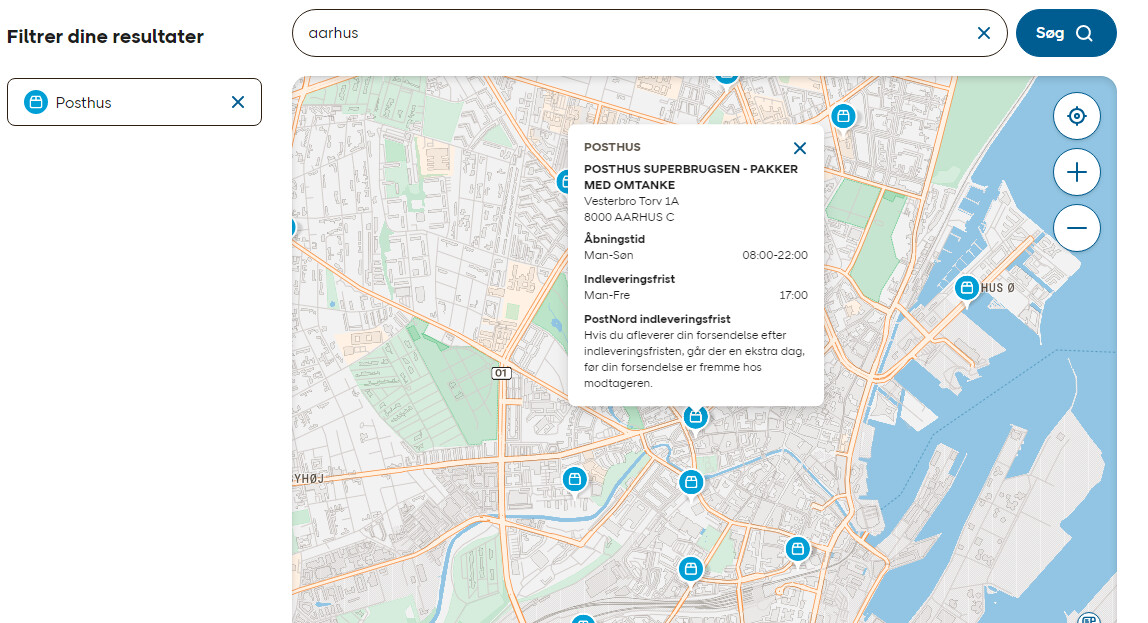Select the Posthus filter chip icon
The height and width of the screenshot is (623, 1148).
(x=36, y=102)
